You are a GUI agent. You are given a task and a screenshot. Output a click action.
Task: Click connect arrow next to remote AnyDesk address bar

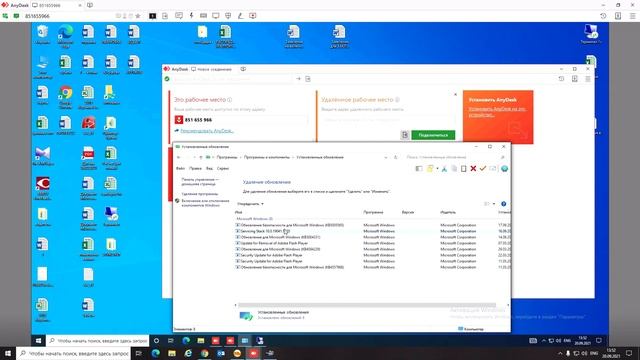click(298, 79)
